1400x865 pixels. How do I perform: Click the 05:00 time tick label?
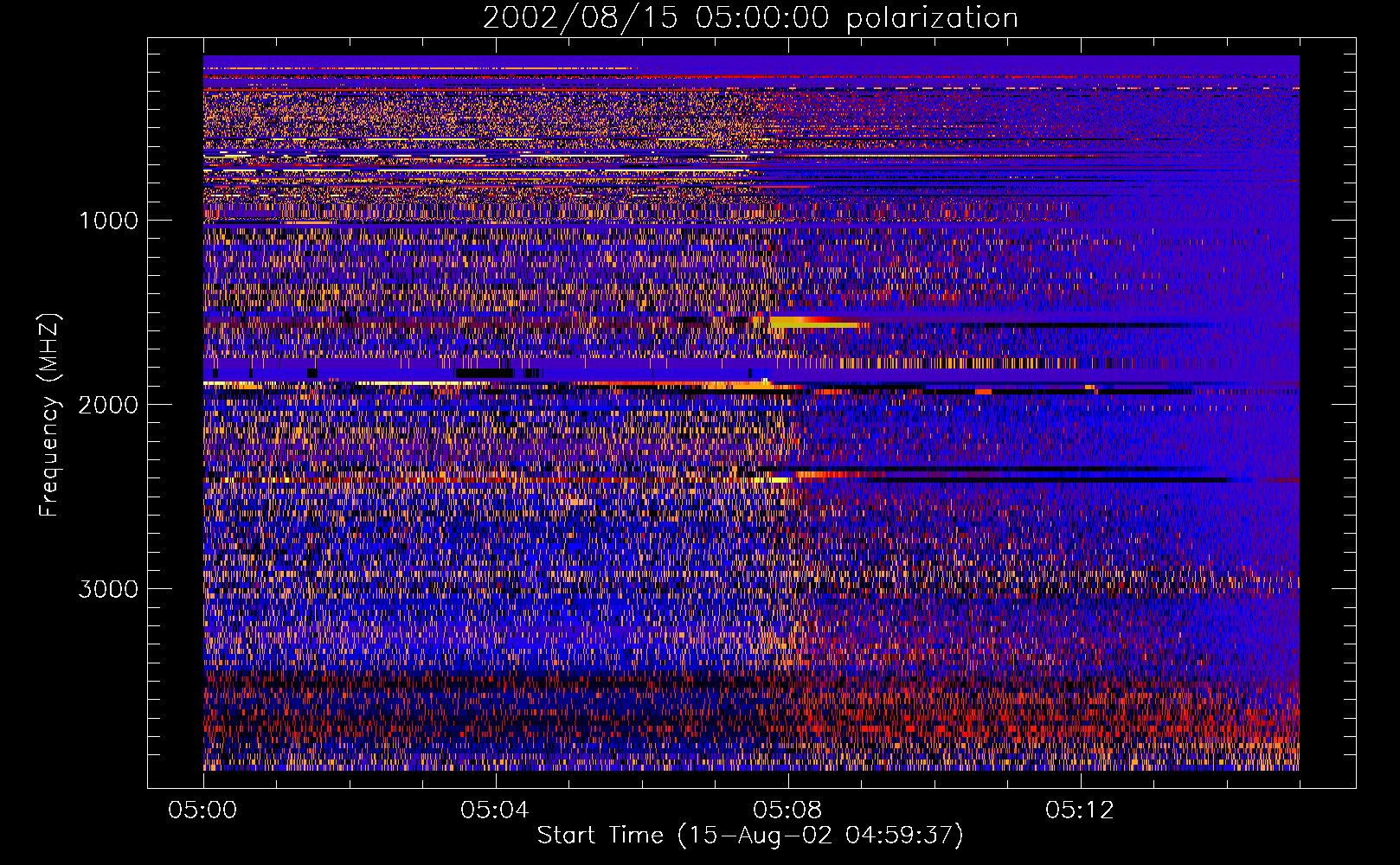pyautogui.click(x=203, y=811)
